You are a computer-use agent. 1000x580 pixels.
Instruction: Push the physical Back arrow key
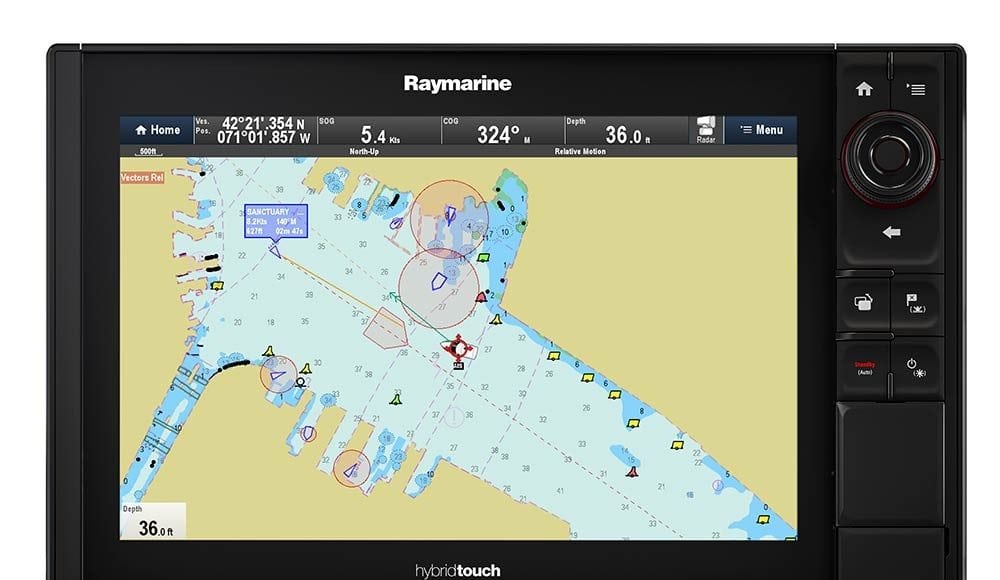tap(891, 232)
